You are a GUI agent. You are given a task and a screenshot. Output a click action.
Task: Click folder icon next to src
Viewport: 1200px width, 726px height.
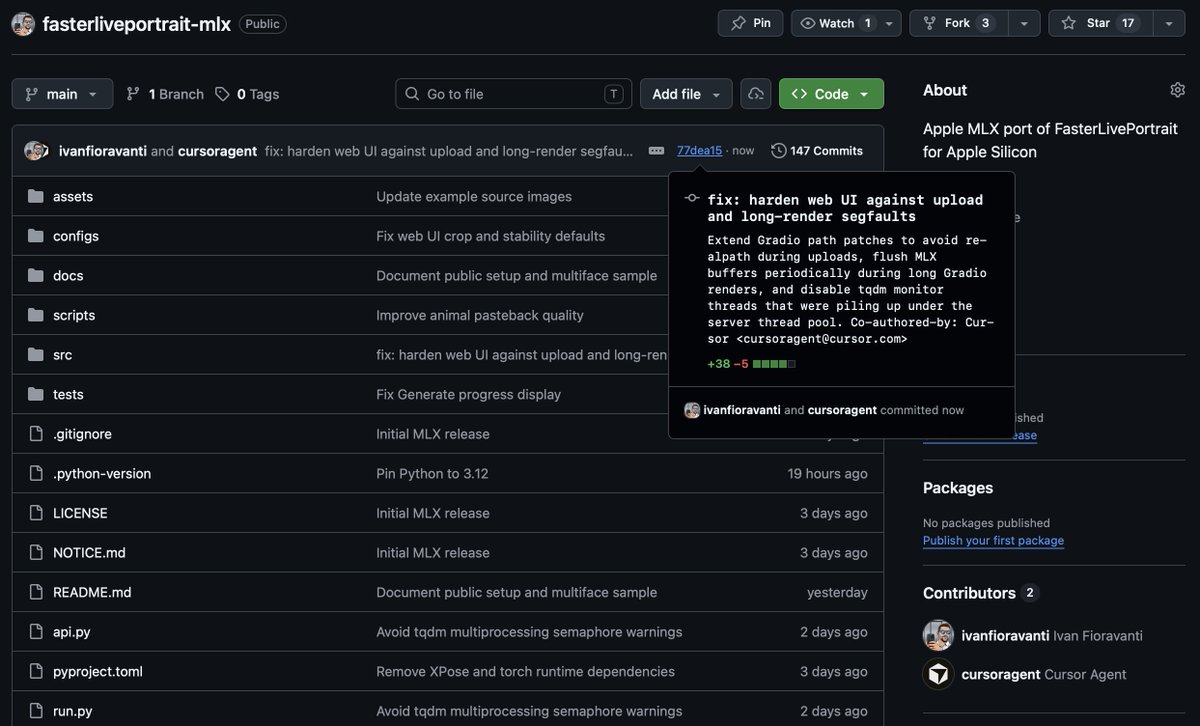[x=36, y=355]
